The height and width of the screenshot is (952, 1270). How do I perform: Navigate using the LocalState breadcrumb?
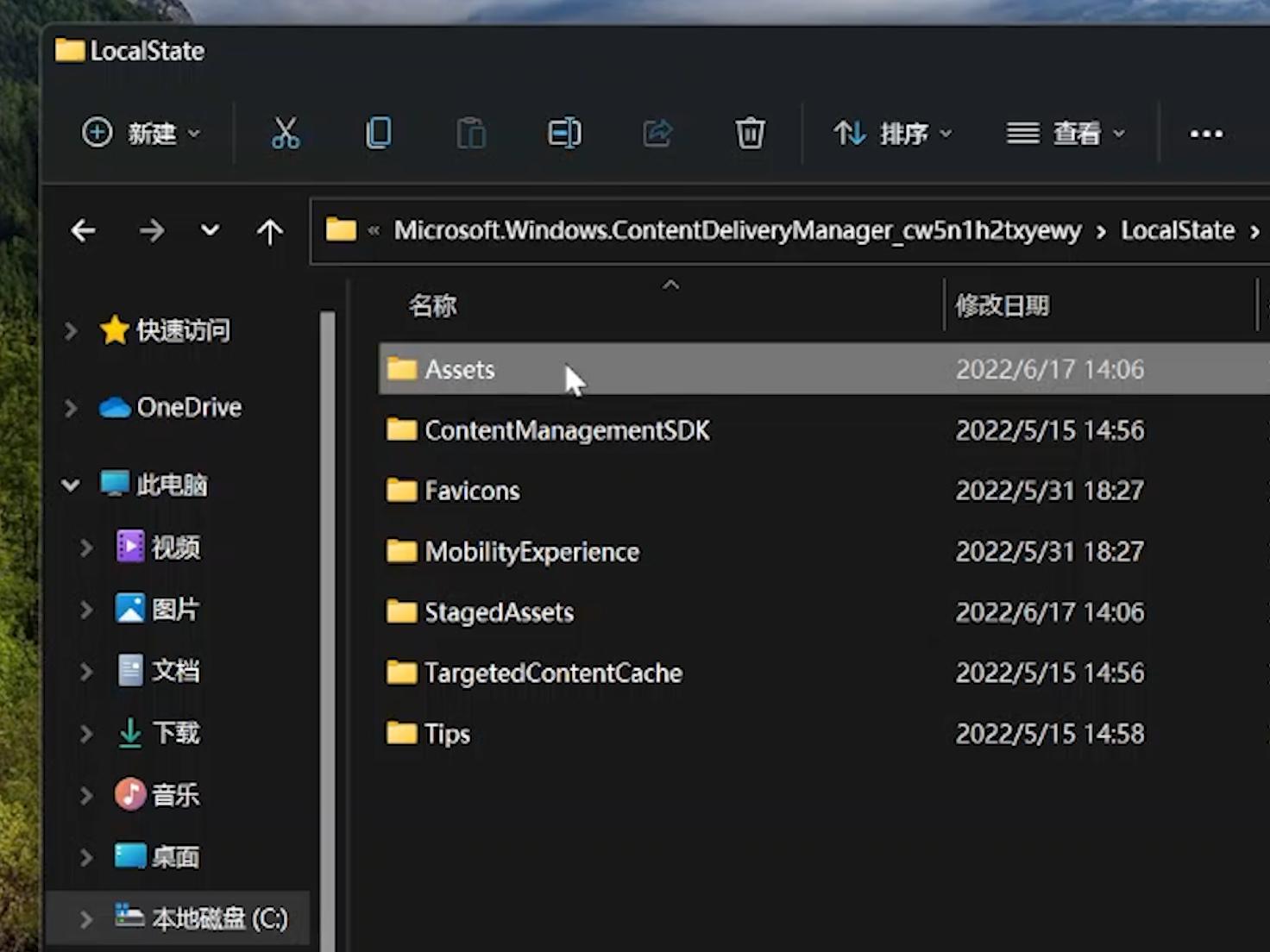coord(1178,230)
